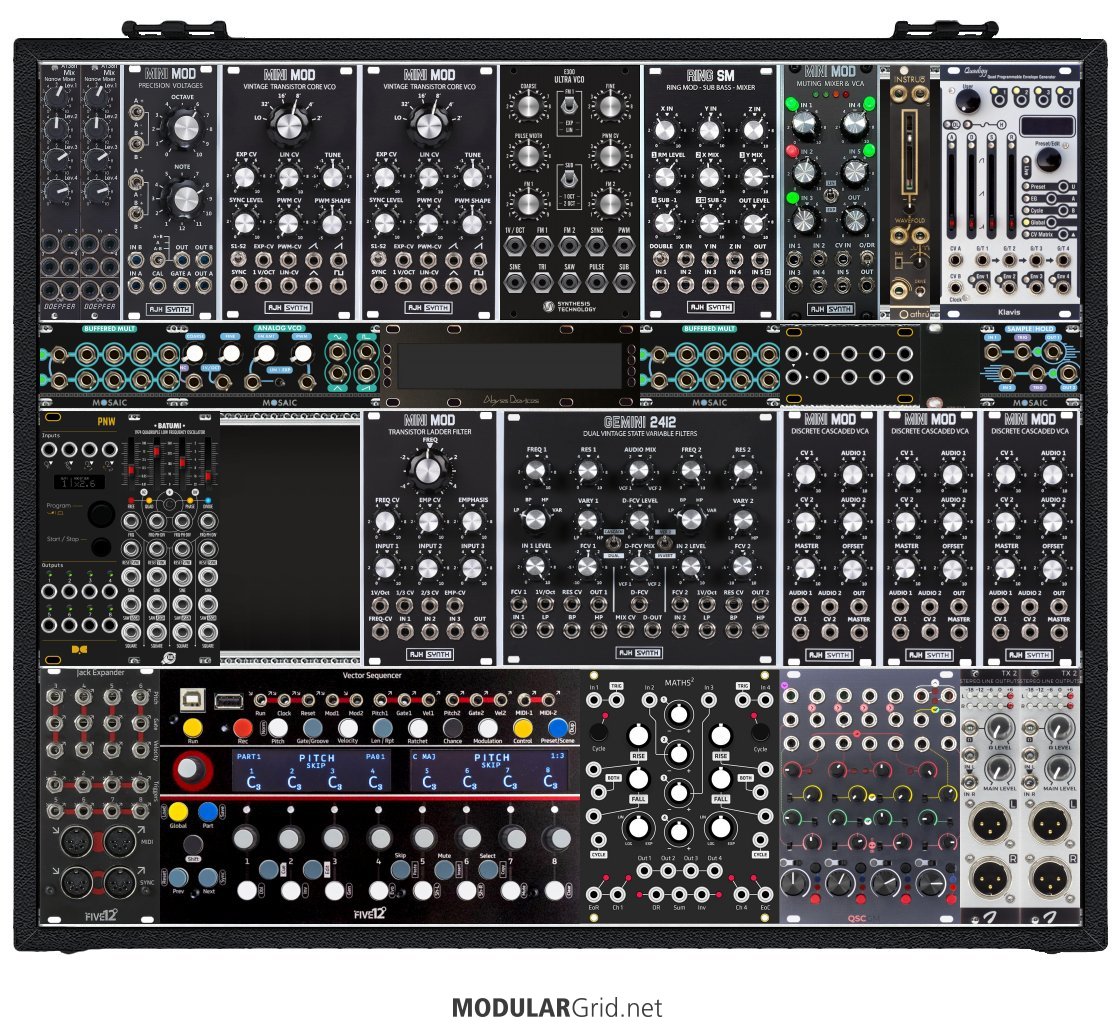Click left Cycle button on MATHS module
Image resolution: width=1115 pixels, height=1029 pixels.
click(599, 732)
